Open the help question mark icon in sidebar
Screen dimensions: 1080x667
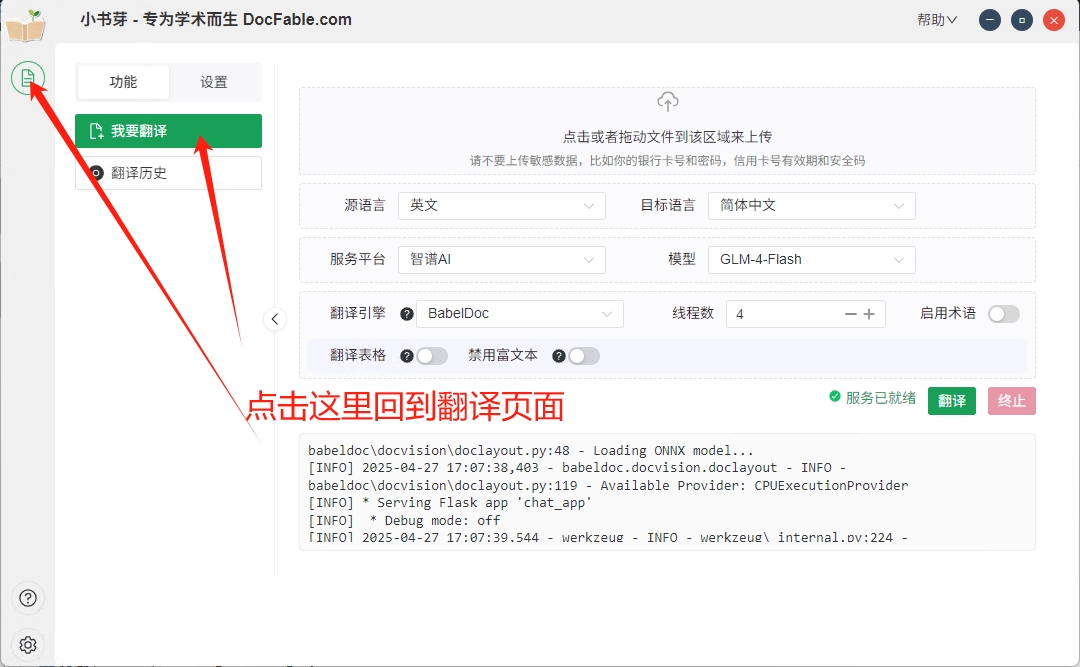coord(28,598)
